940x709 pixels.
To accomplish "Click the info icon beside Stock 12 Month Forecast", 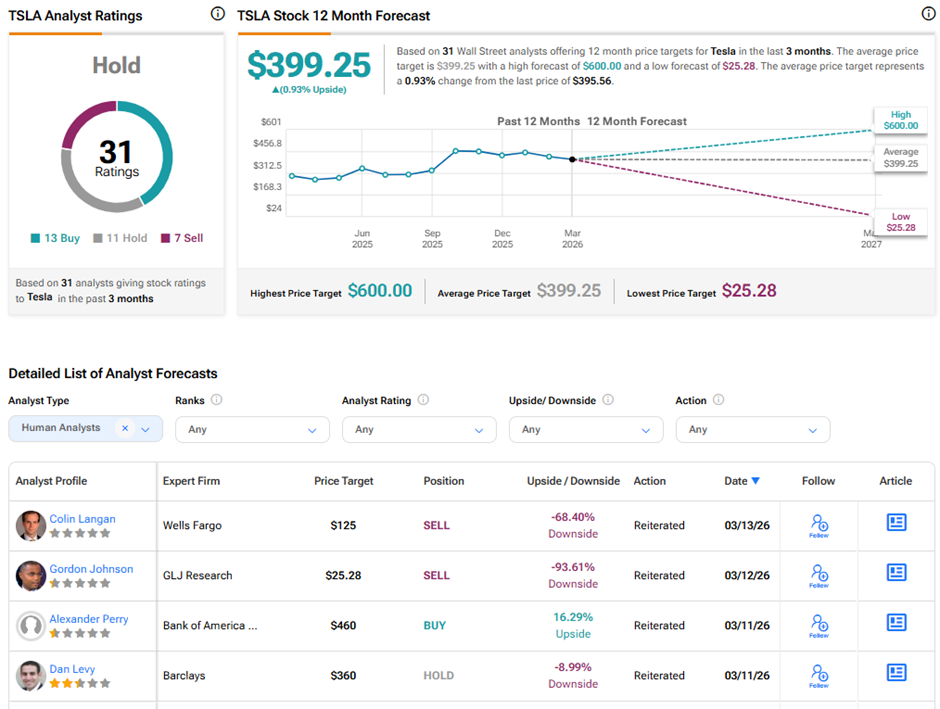I will (x=927, y=14).
